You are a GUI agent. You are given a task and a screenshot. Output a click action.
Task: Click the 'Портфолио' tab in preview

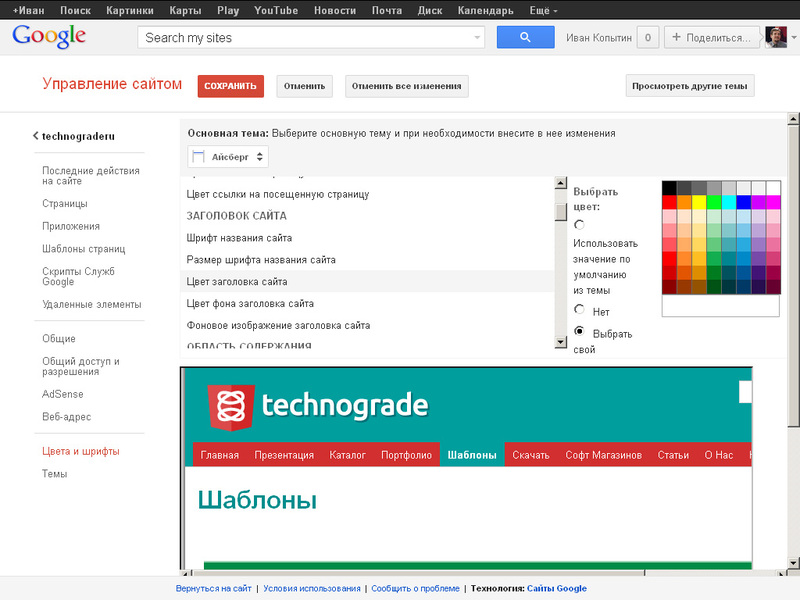pos(407,455)
